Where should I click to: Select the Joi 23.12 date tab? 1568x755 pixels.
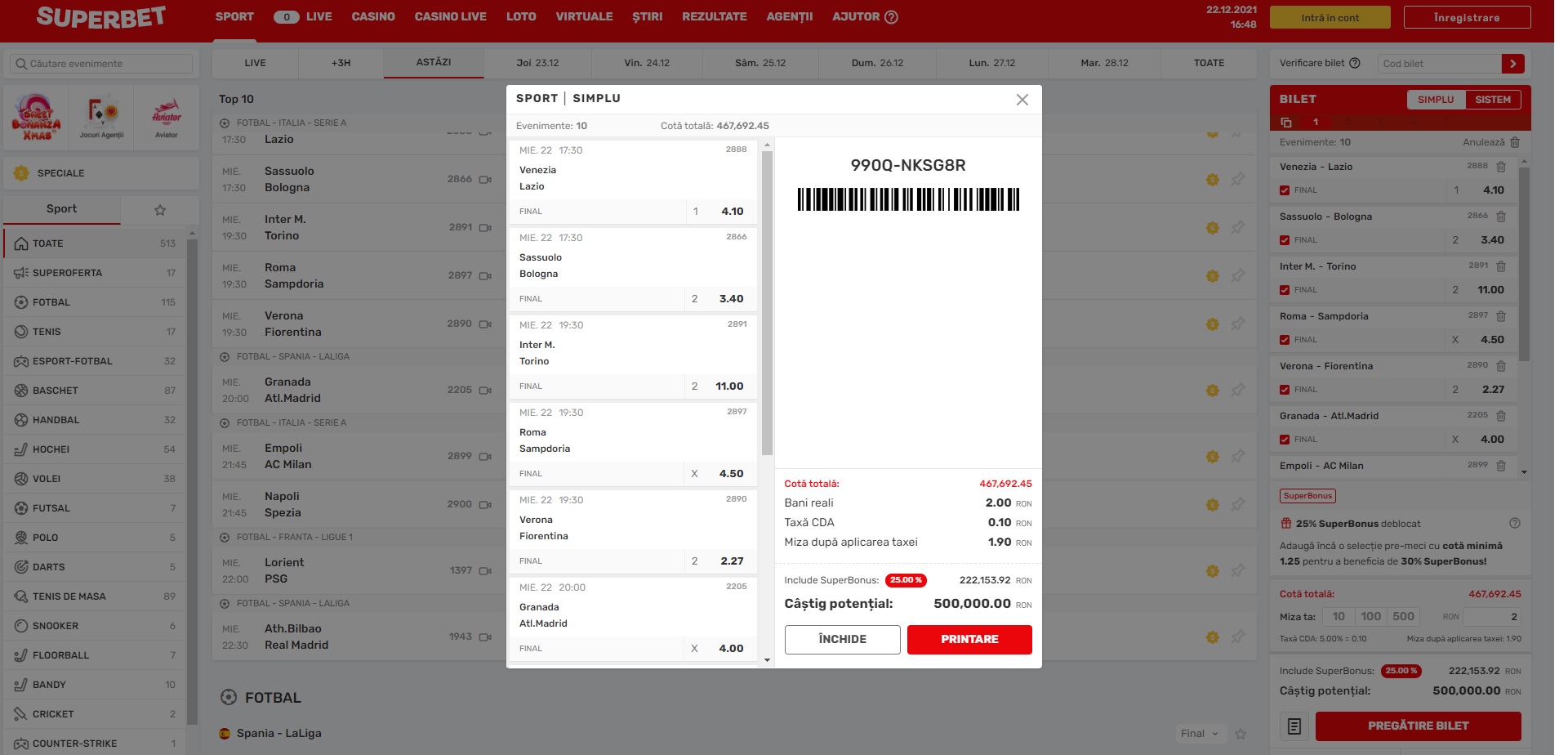[x=537, y=63]
